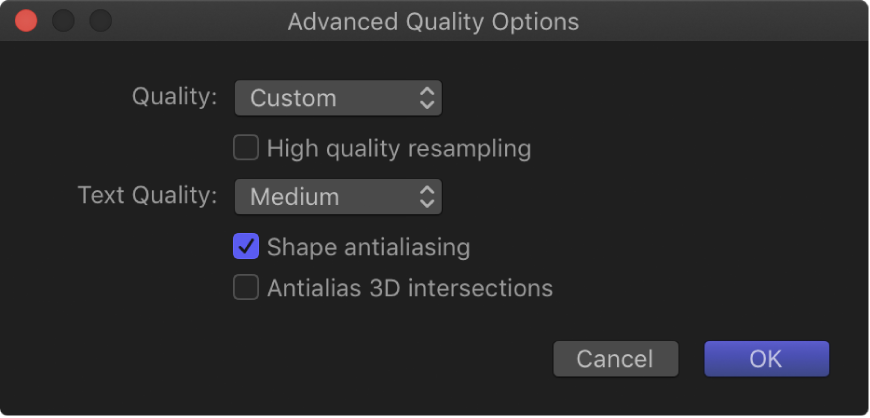Open the Quality pop-up menu

click(337, 98)
